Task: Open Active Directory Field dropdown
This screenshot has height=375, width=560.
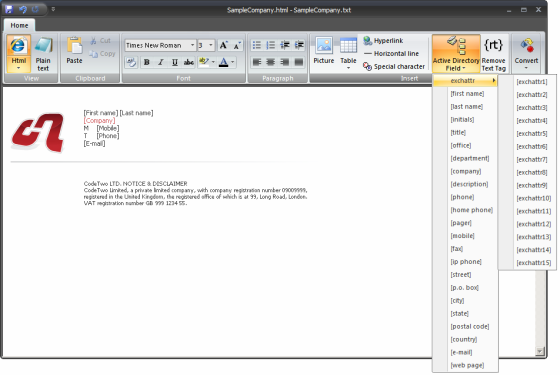Action: (456, 54)
